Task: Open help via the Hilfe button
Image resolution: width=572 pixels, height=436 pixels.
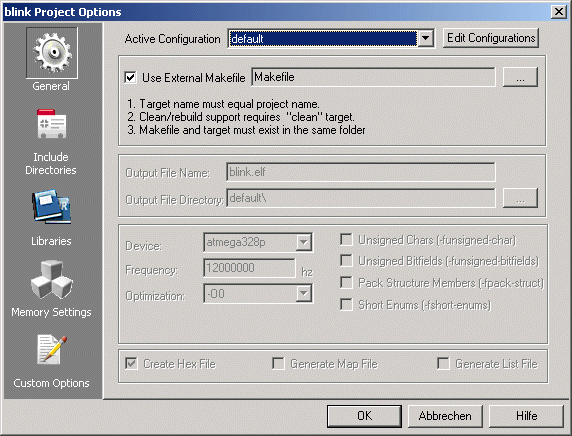Action: click(x=526, y=416)
